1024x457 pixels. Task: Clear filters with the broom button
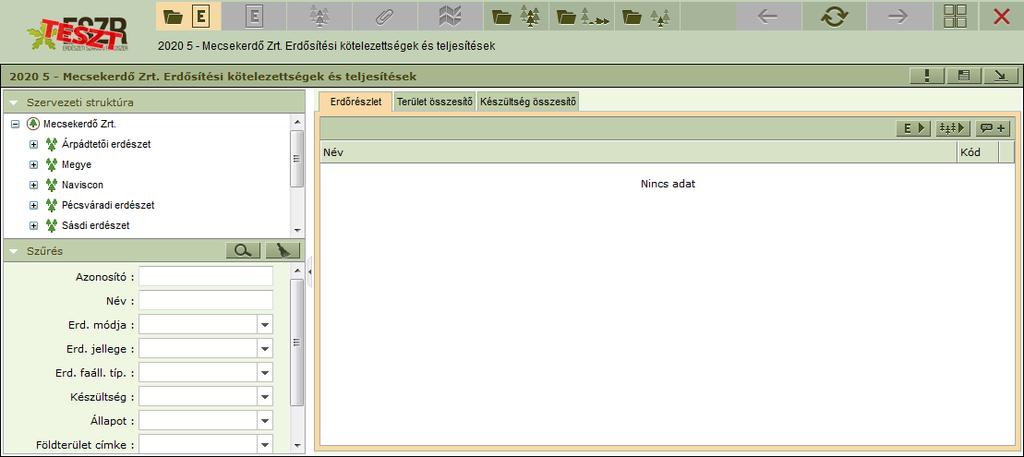coord(283,251)
